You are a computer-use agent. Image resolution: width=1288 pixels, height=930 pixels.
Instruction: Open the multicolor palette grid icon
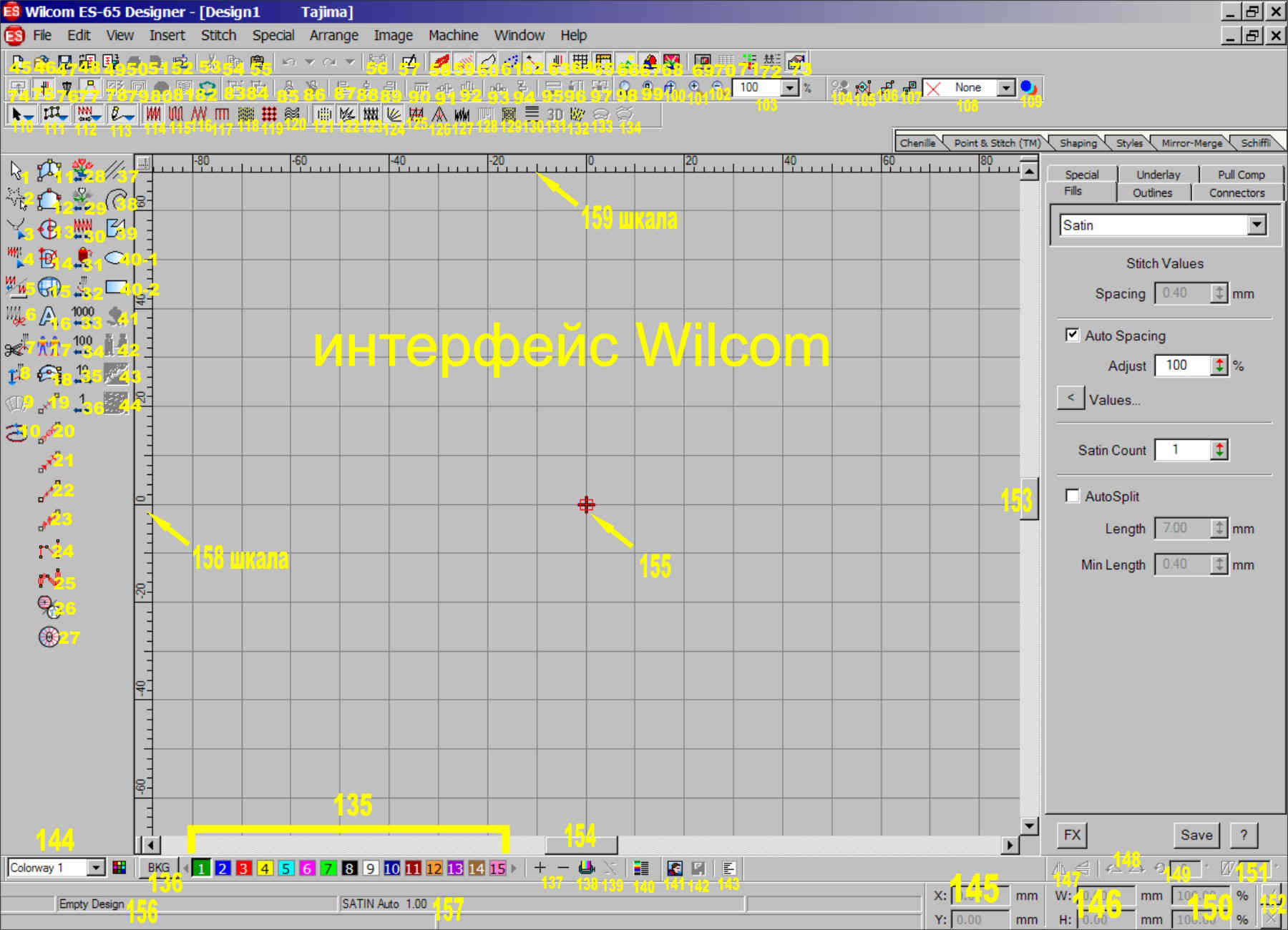pyautogui.click(x=119, y=868)
